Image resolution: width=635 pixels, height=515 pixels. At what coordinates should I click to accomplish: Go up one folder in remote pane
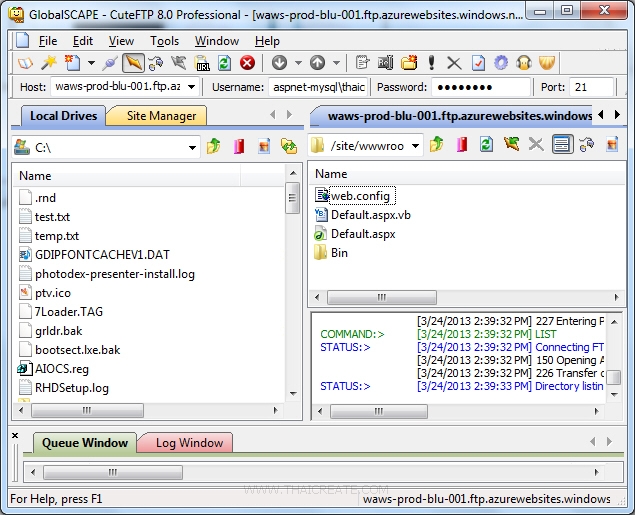[436, 144]
